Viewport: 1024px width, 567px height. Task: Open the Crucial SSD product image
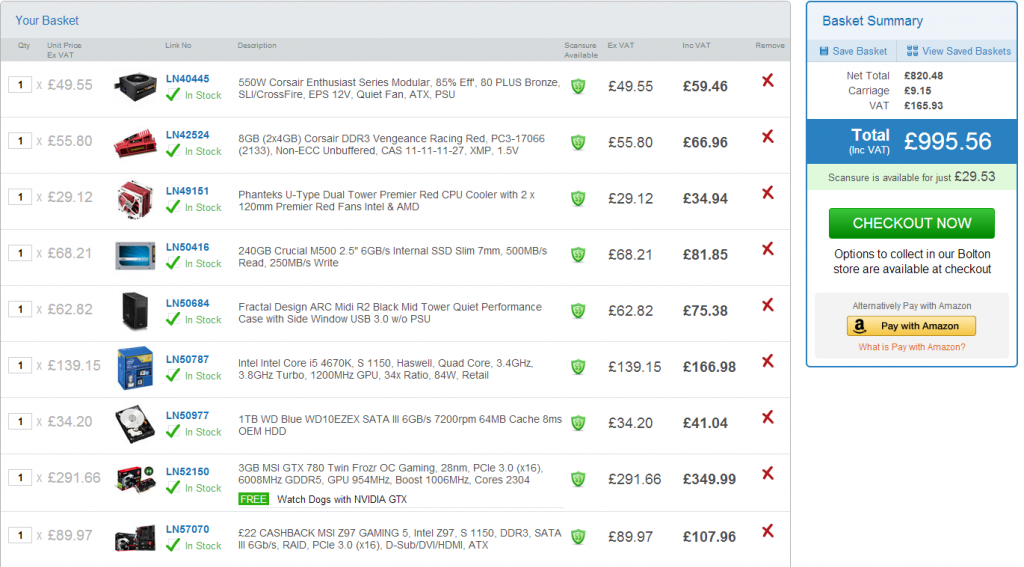click(135, 255)
